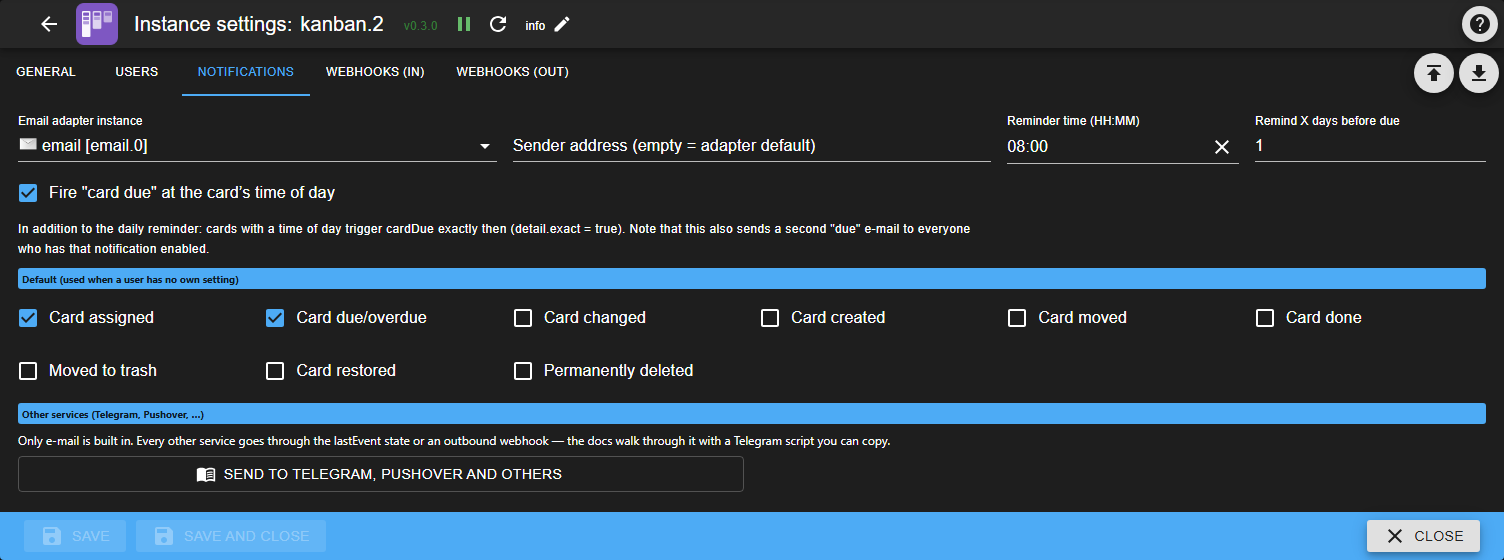Toggle Fire "card due" at card's time checkbox
The image size is (1504, 560).
point(28,192)
